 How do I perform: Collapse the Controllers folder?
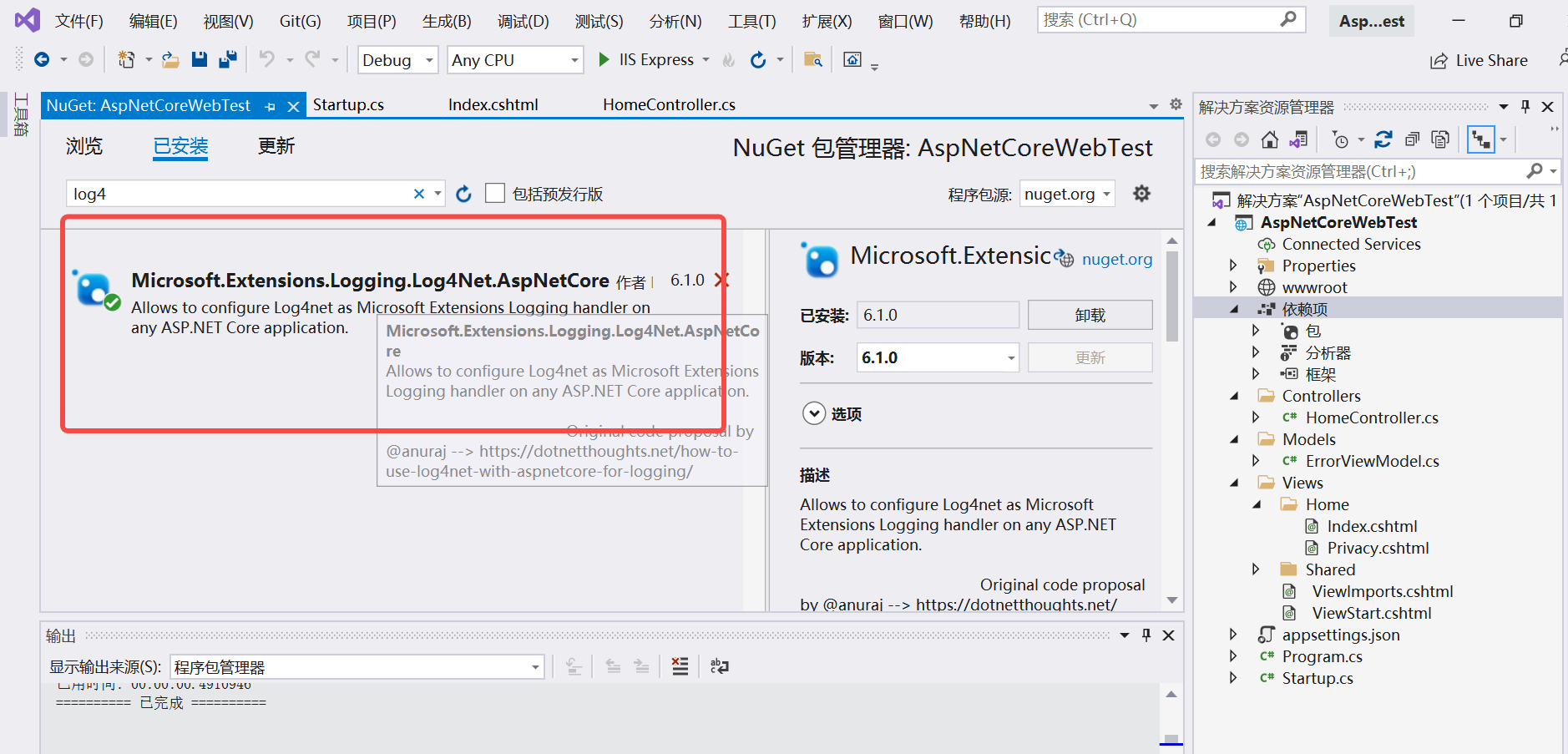(x=1233, y=396)
